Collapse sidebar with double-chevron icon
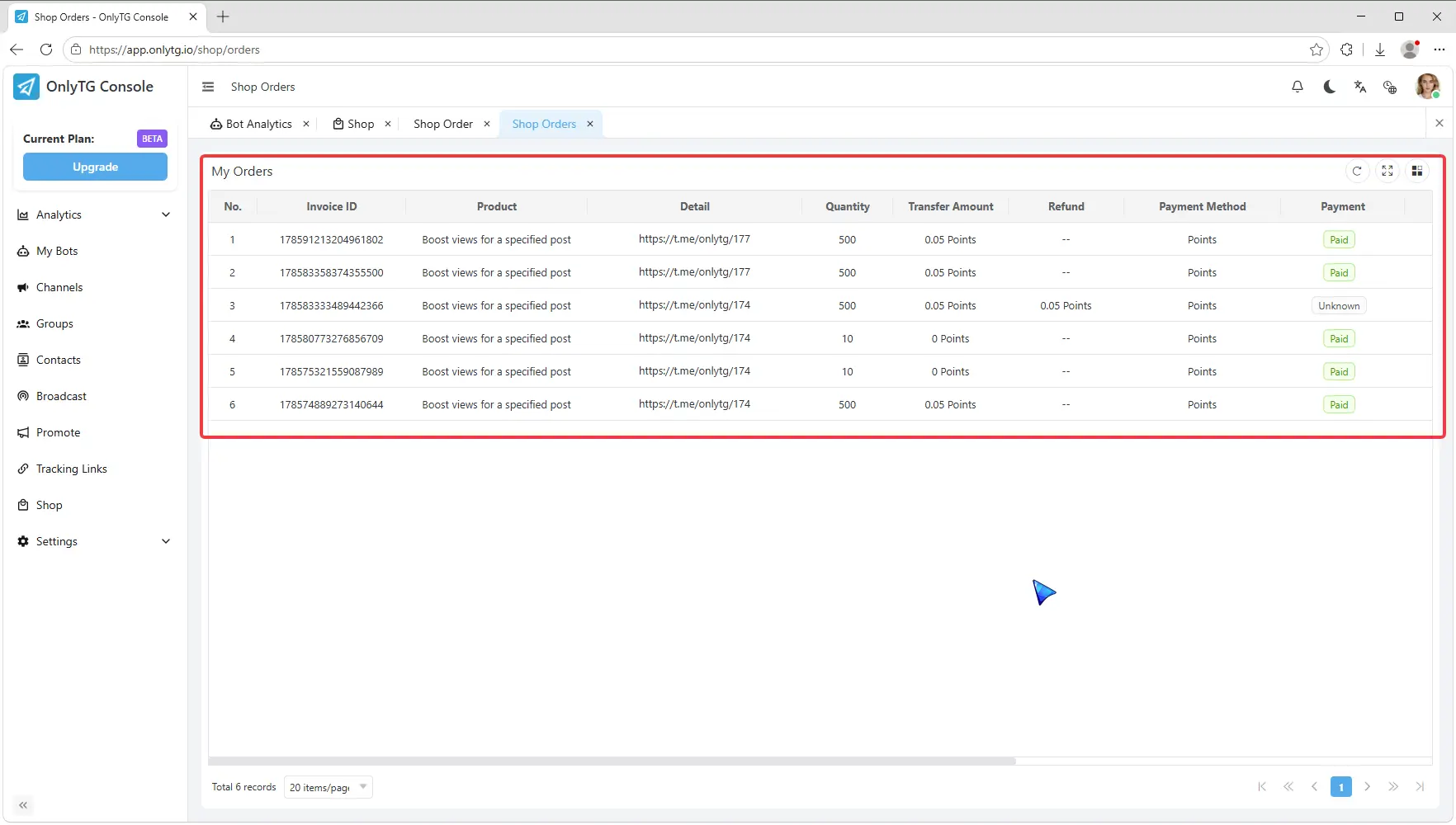1456x825 pixels. click(x=23, y=805)
